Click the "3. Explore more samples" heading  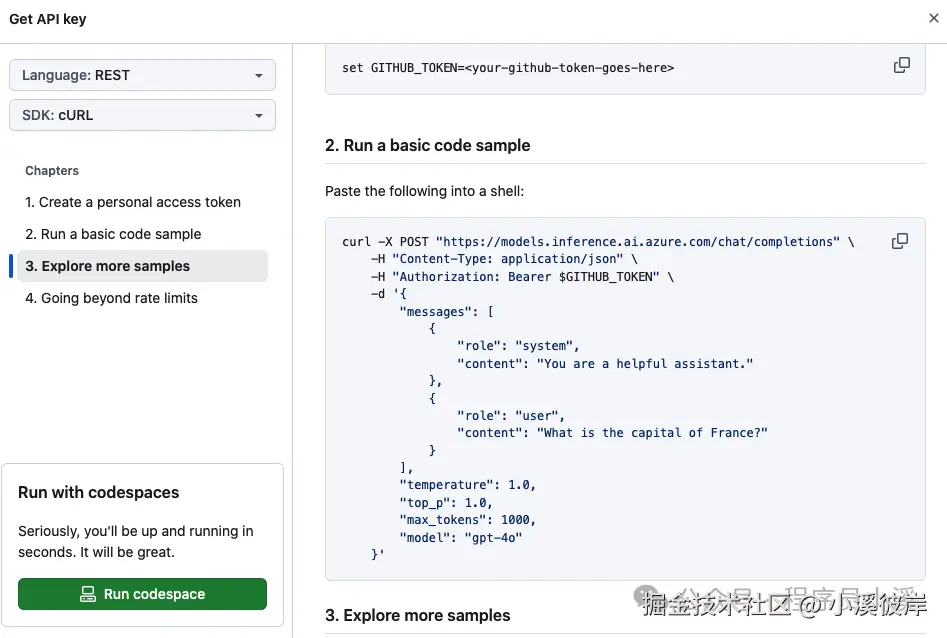(418, 615)
